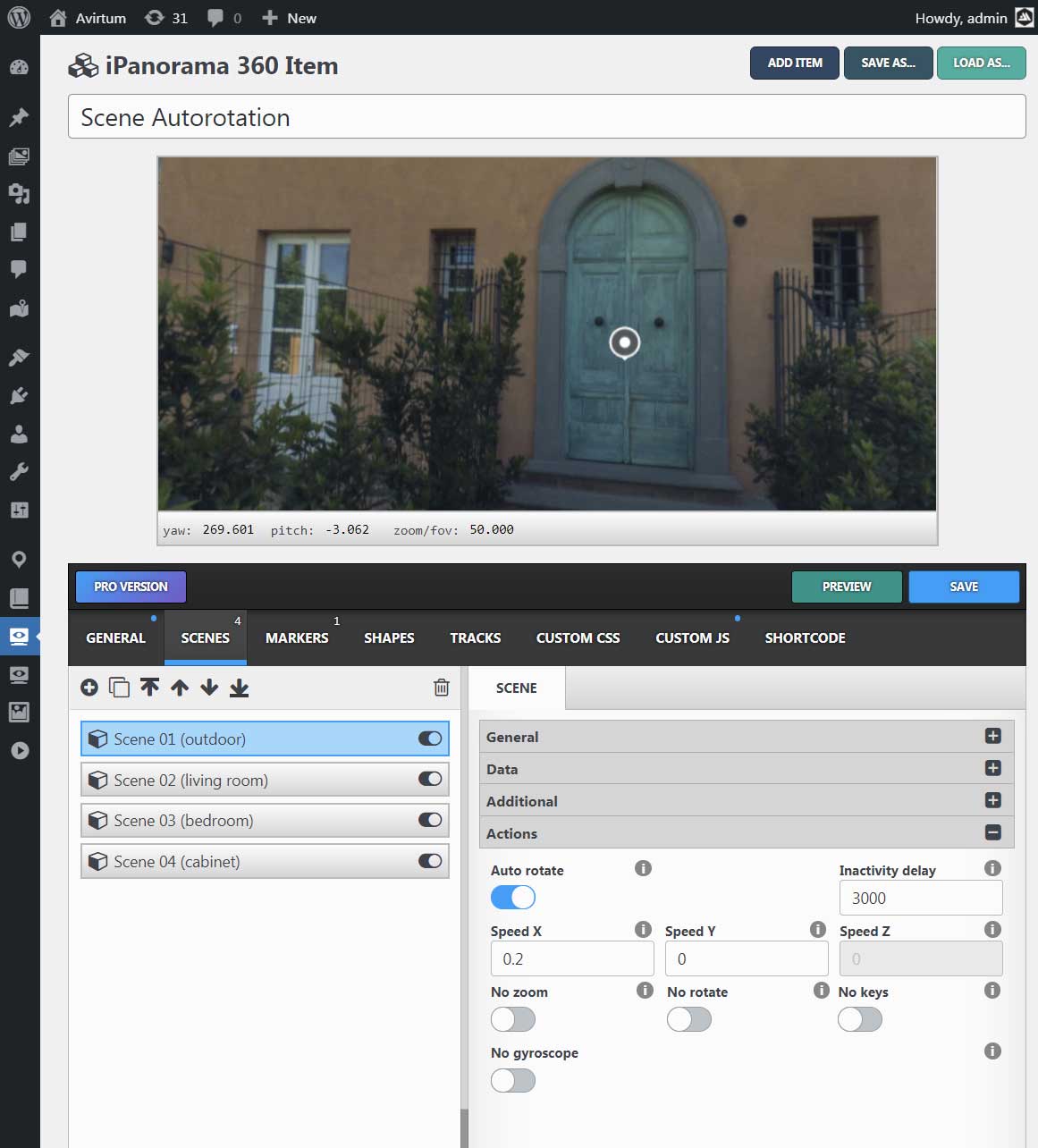
Task: Disable the Auto rotate switch
Action: (x=513, y=897)
